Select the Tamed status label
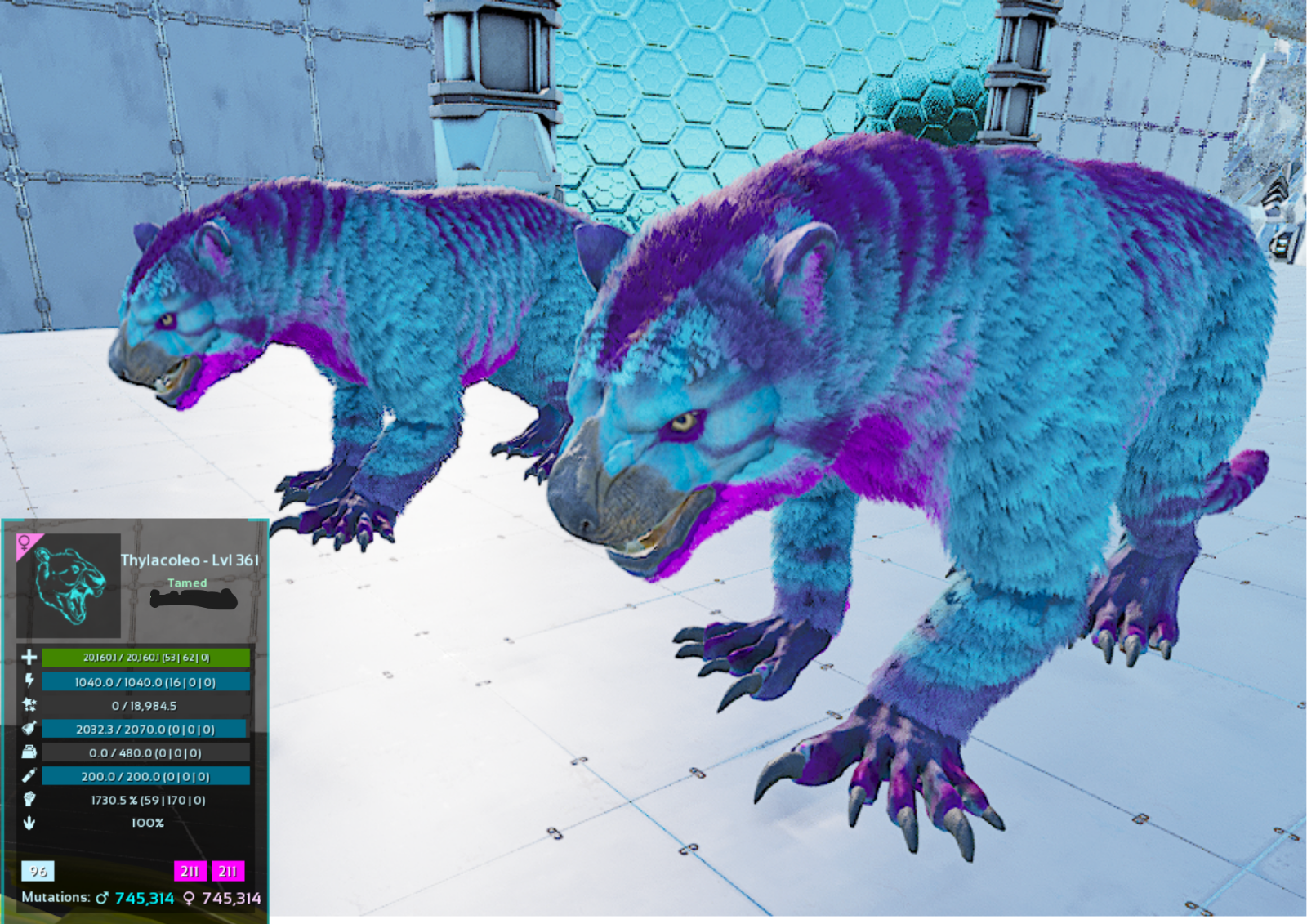 [187, 583]
